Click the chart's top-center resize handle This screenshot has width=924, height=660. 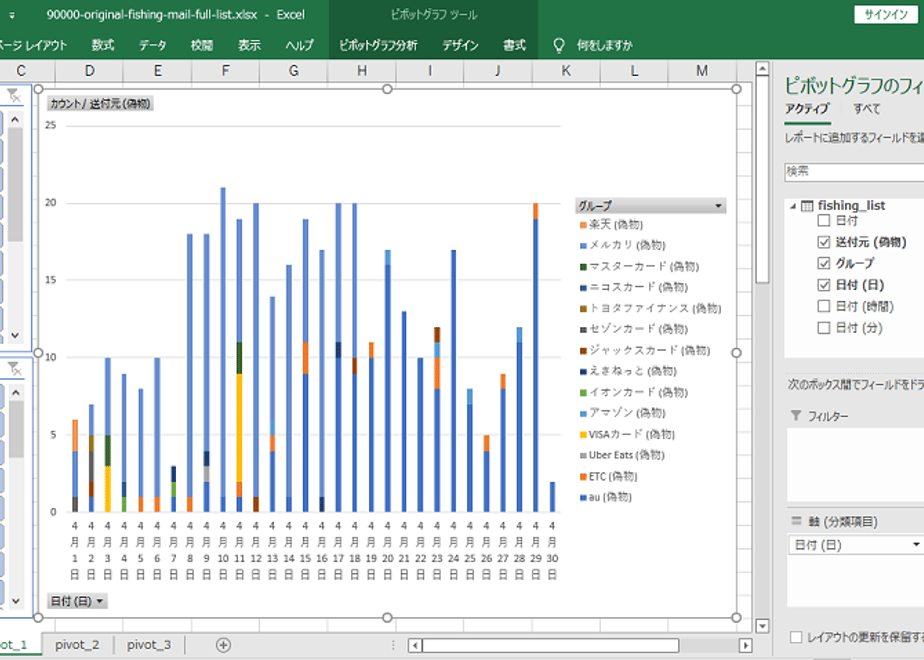(387, 89)
